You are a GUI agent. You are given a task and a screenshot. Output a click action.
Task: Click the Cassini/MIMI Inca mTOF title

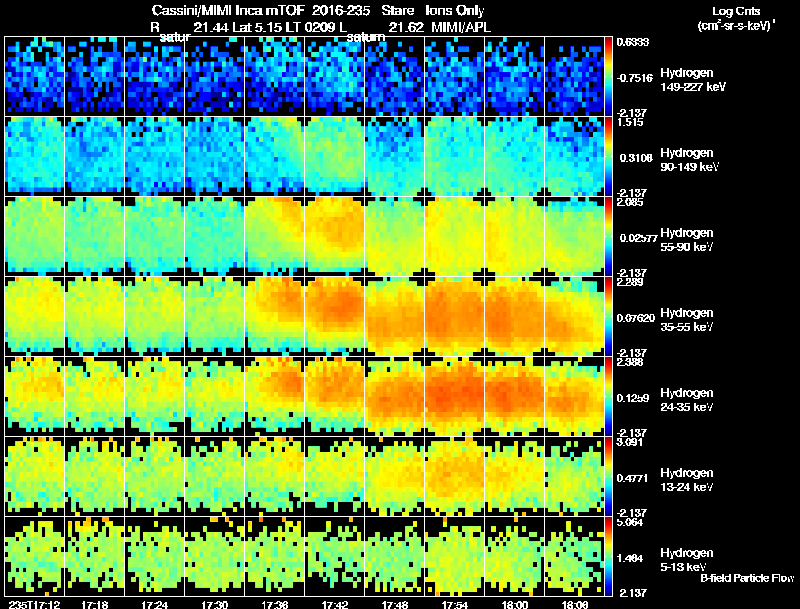pyautogui.click(x=228, y=11)
